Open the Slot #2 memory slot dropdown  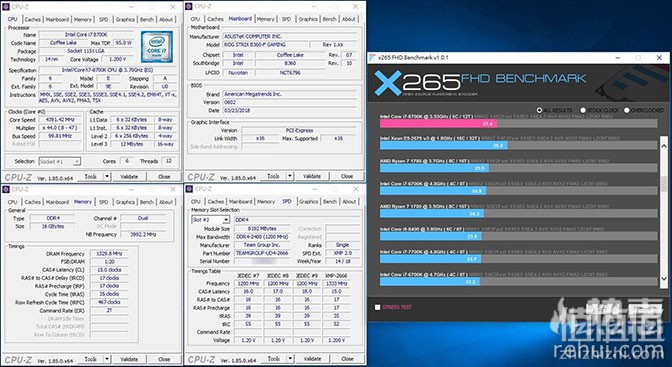[210, 220]
